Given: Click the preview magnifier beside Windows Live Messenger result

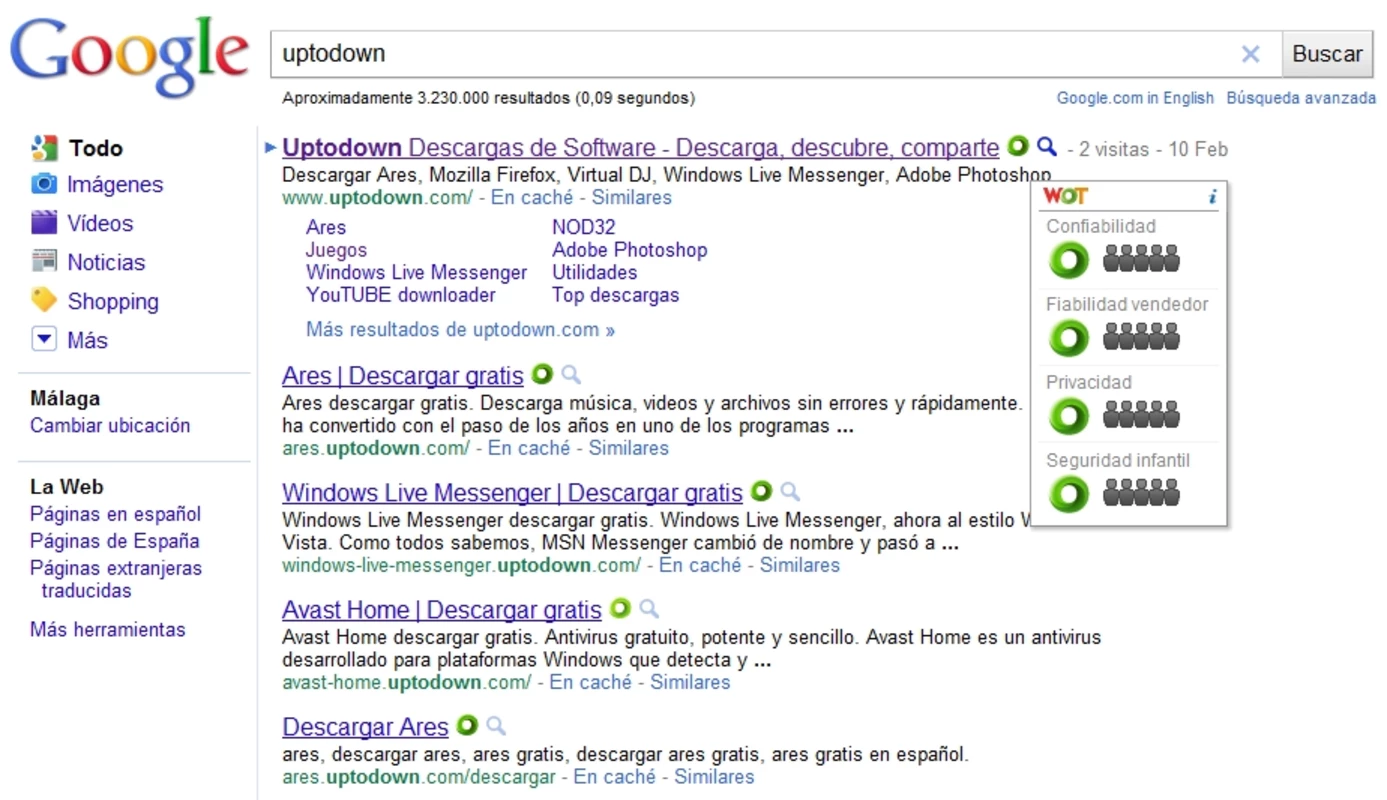Looking at the screenshot, I should click(x=790, y=492).
